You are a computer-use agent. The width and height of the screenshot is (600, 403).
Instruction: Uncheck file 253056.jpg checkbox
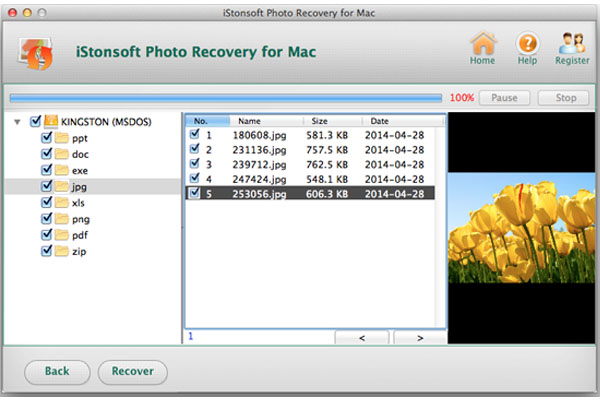click(195, 193)
